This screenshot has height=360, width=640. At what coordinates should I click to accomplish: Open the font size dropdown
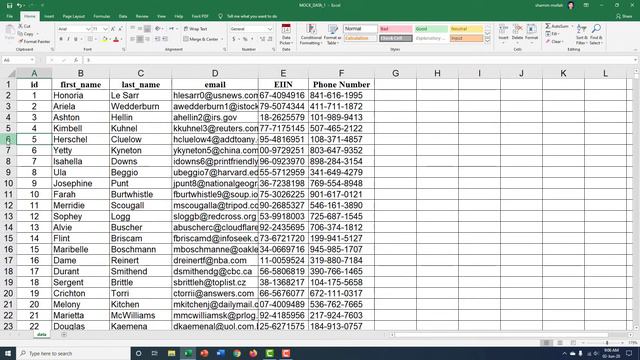pyautogui.click(x=105, y=29)
